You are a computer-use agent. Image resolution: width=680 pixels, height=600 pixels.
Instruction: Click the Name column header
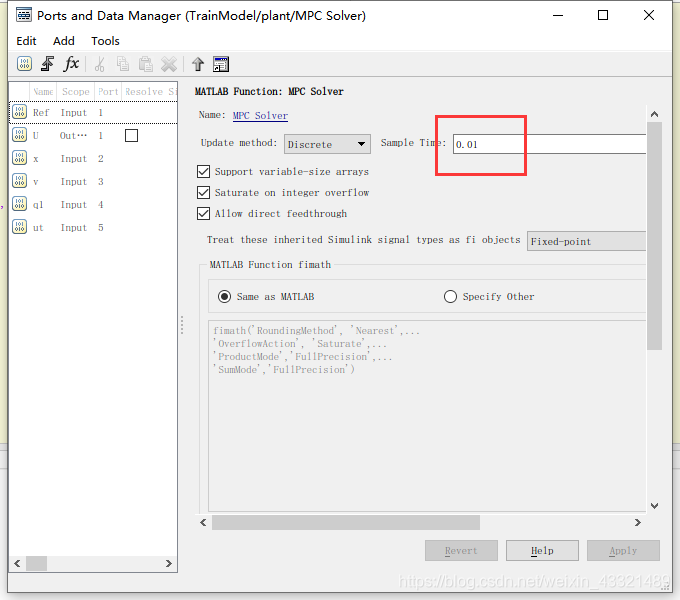pyautogui.click(x=43, y=91)
